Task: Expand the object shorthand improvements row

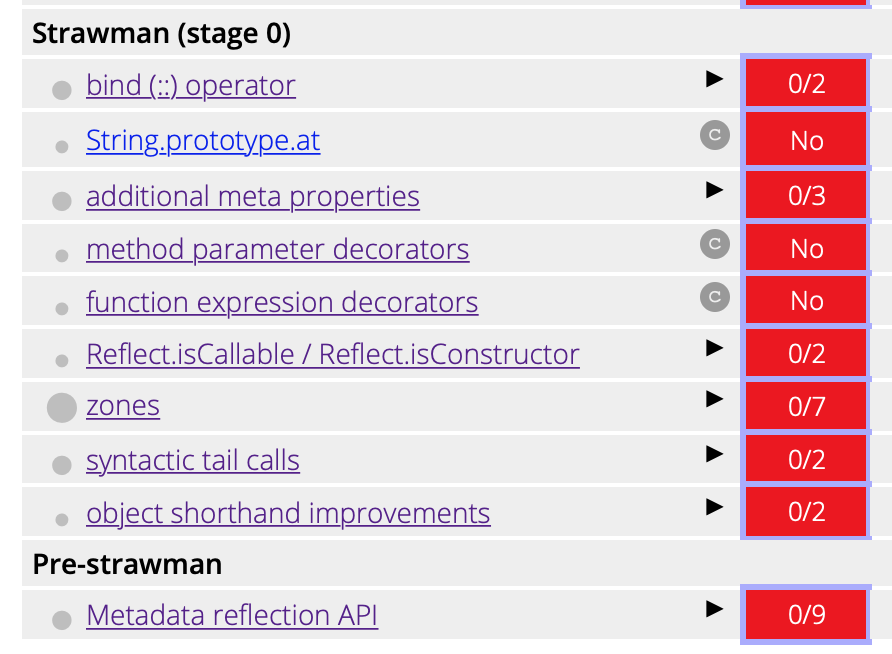Action: pyautogui.click(x=714, y=507)
